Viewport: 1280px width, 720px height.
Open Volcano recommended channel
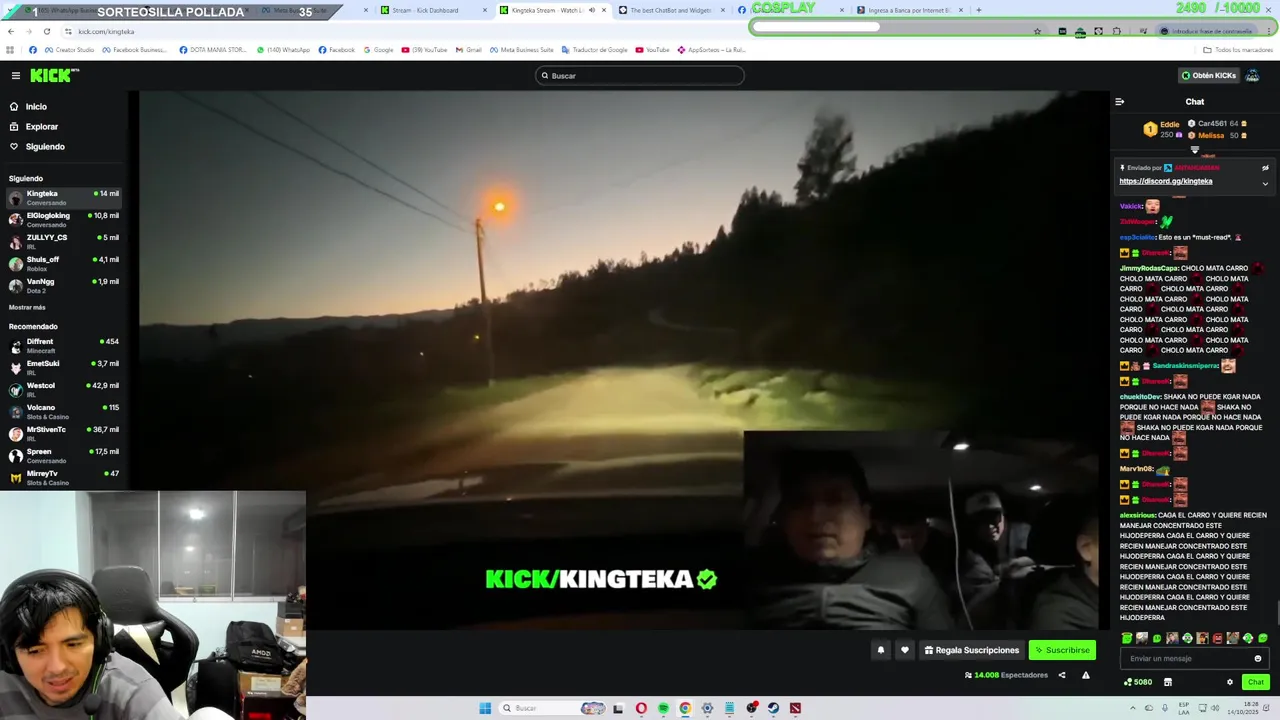click(64, 411)
